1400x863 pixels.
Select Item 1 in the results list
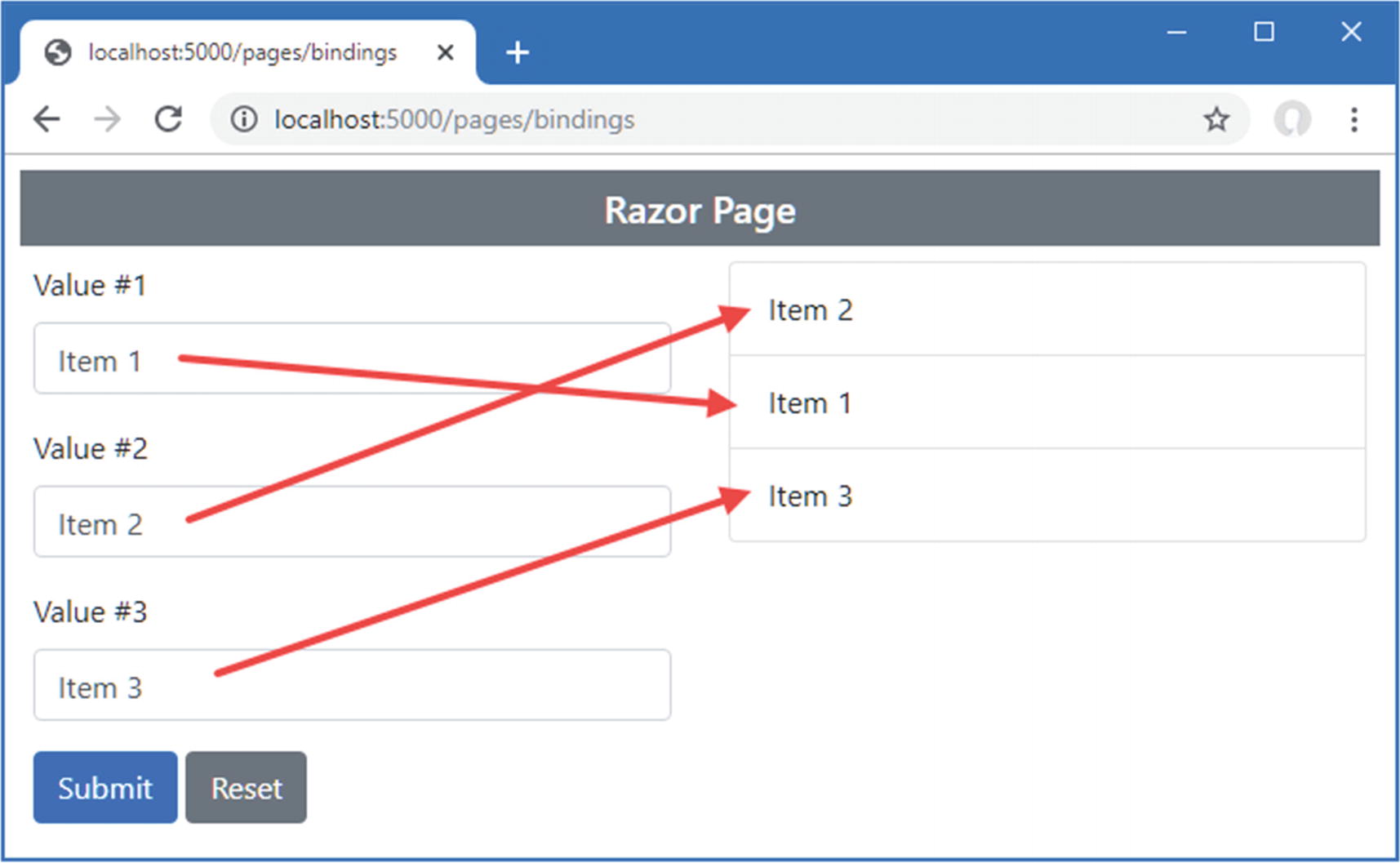[x=1047, y=403]
